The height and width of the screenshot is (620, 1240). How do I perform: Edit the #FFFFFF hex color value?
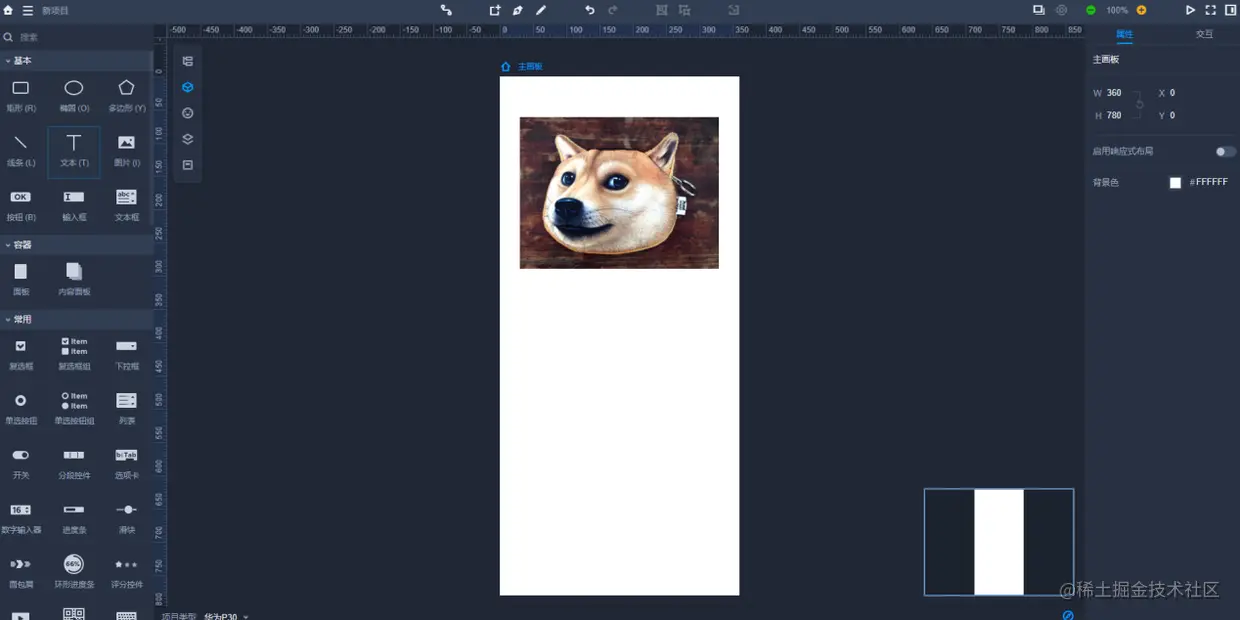coord(1208,182)
